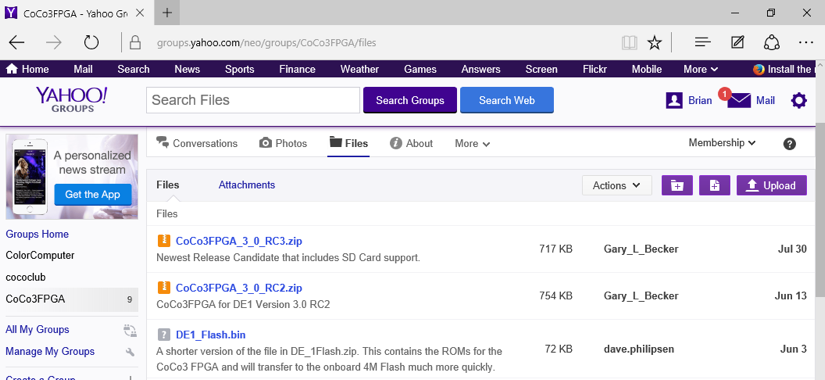Open the browser More actions ellipsis
This screenshot has width=825, height=380.
pos(806,43)
